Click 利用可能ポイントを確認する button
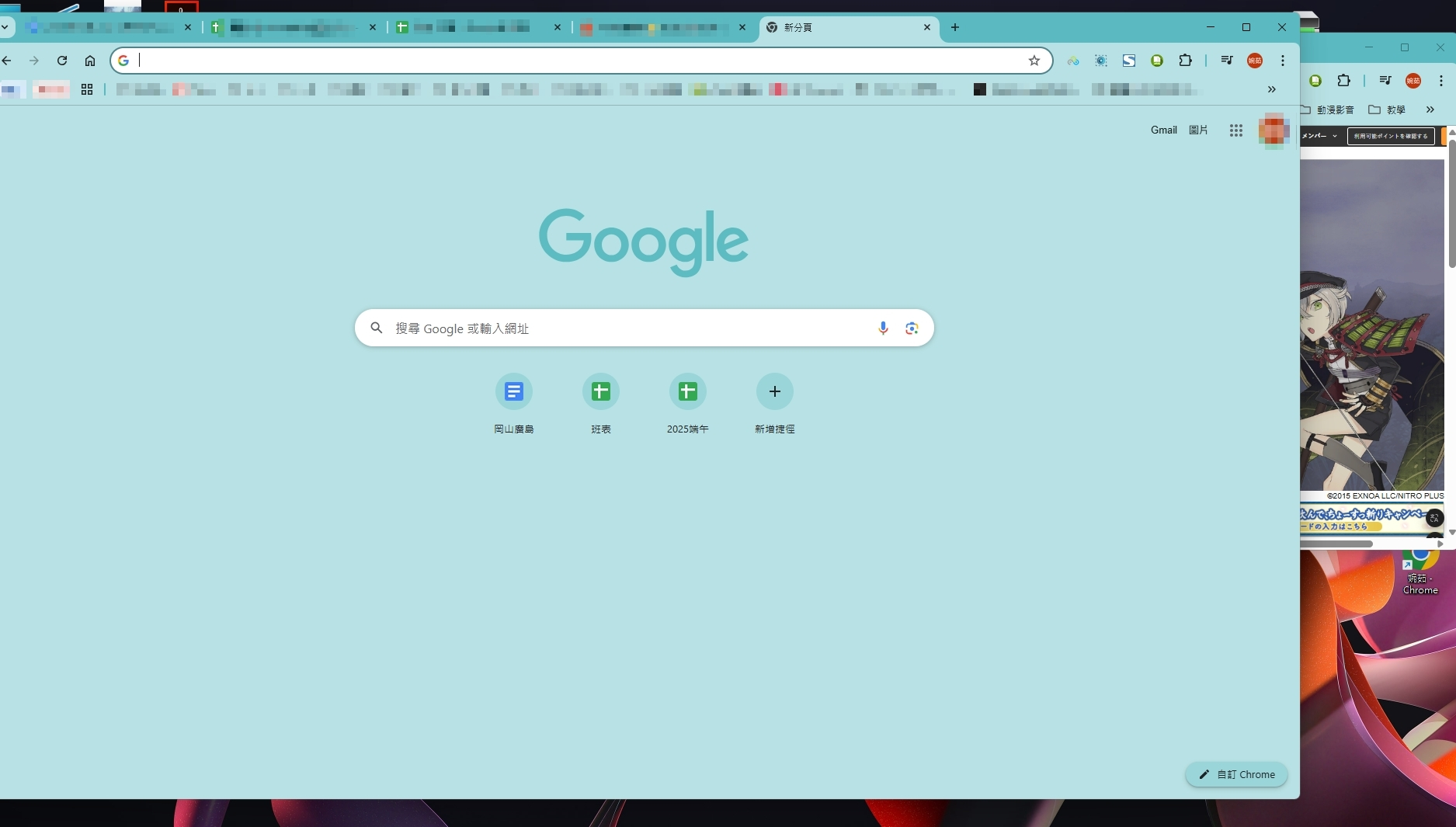 pyautogui.click(x=1391, y=136)
